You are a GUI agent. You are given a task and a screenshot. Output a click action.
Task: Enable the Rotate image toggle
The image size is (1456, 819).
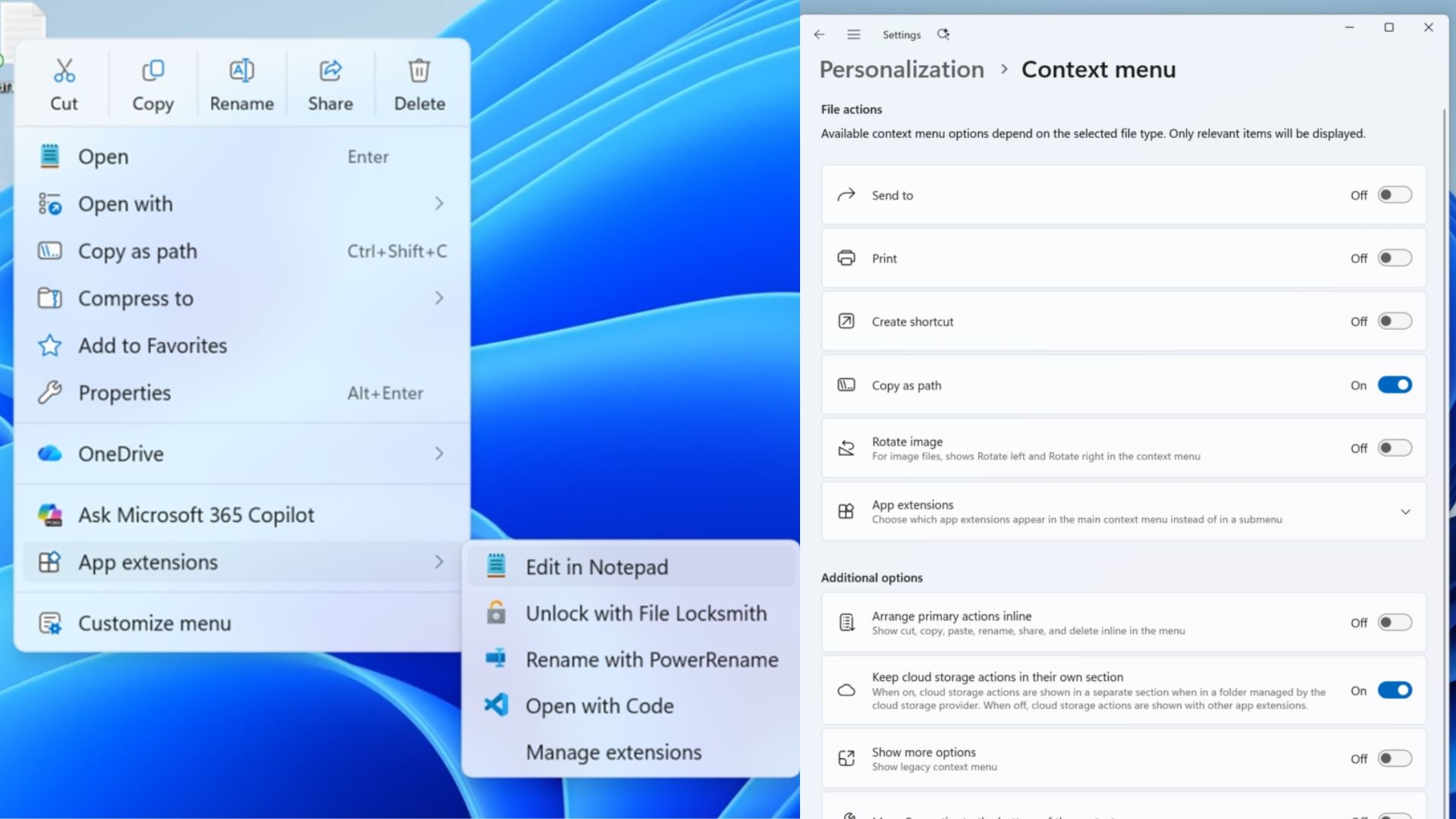[x=1395, y=448]
